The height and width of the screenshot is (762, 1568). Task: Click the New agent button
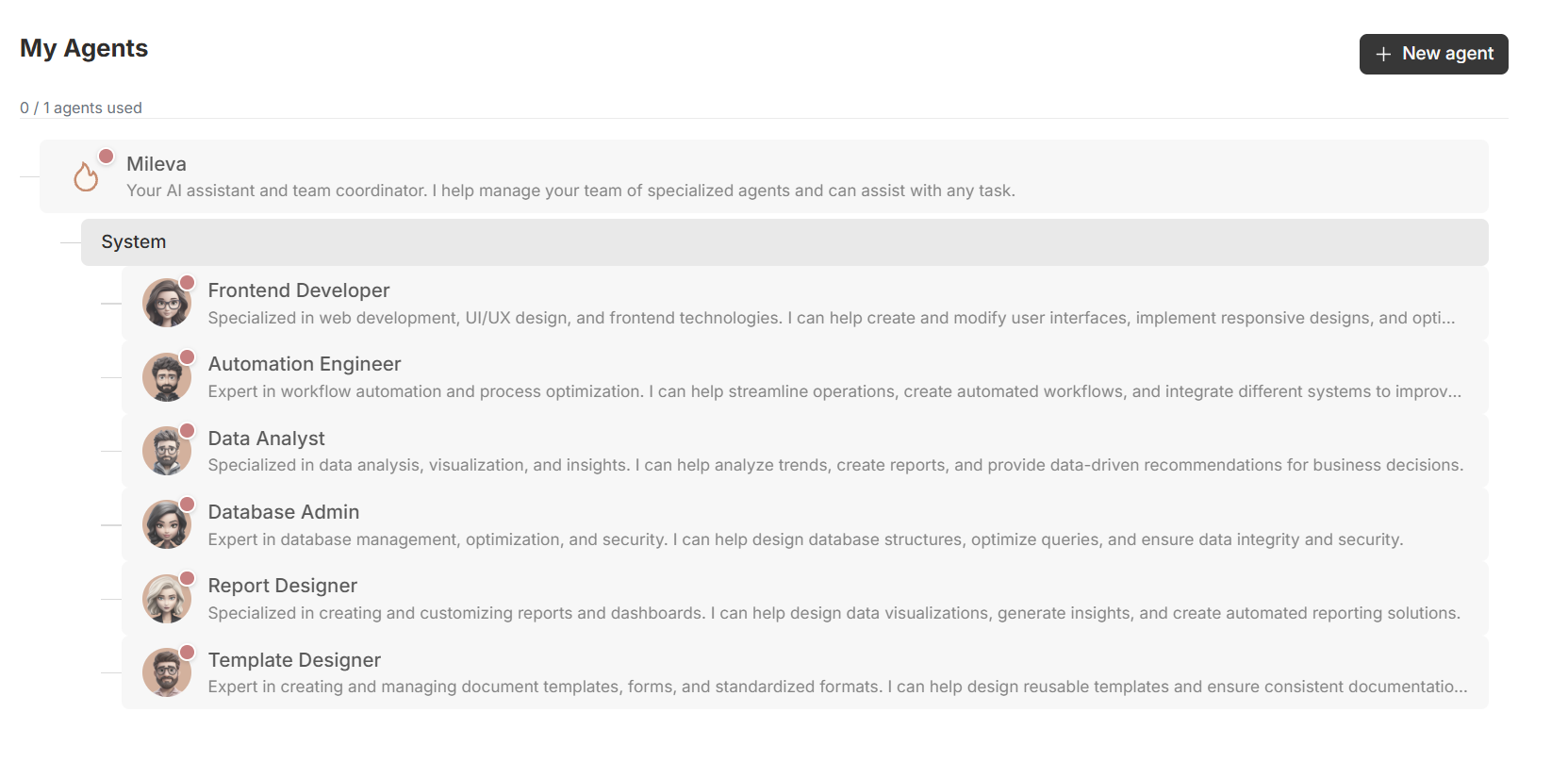tap(1433, 55)
